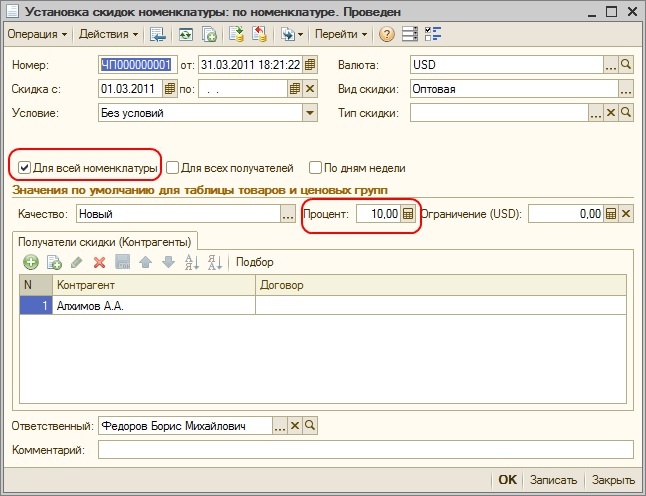Click the Подбор button

255,262
